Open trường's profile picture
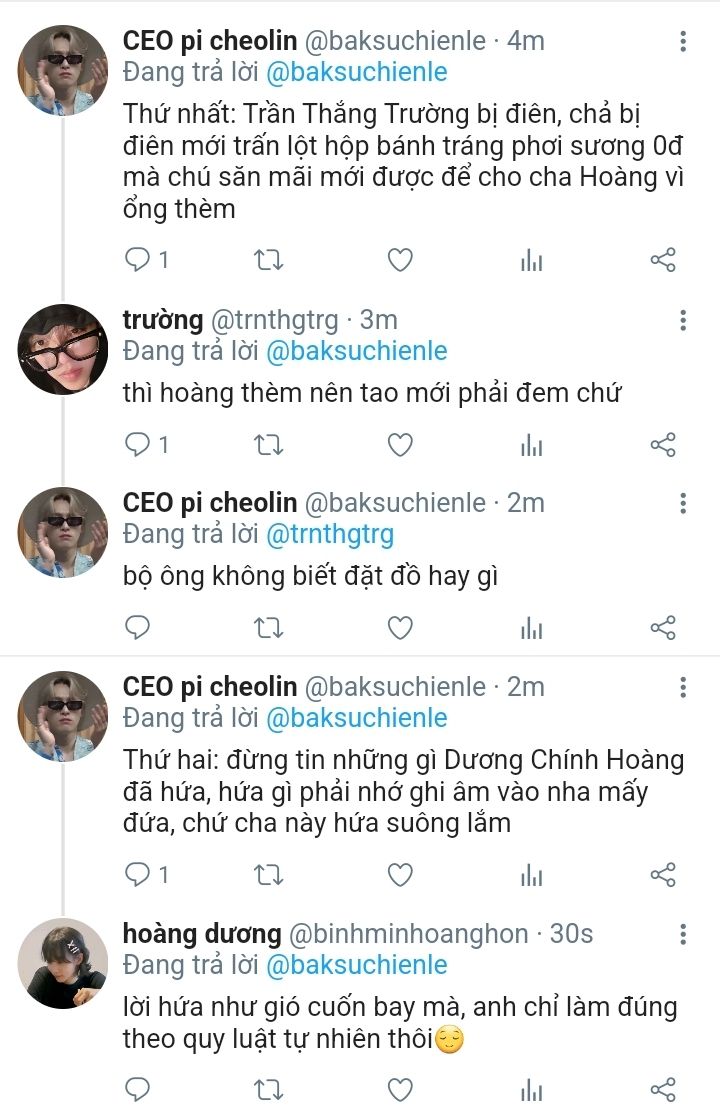 click(x=63, y=349)
